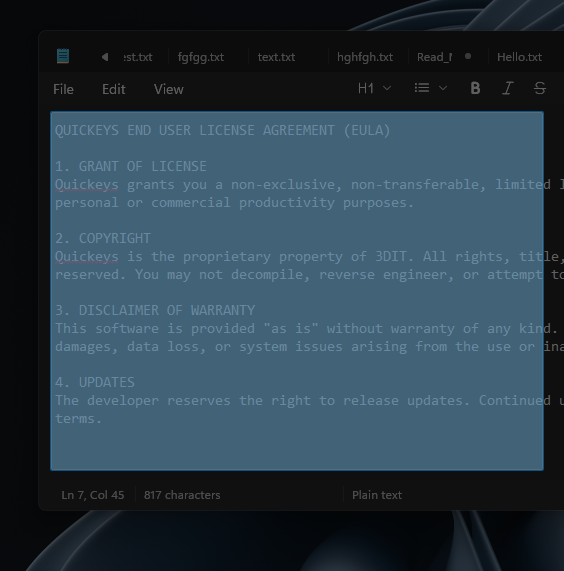
Task: Open the File menu
Action: point(63,89)
